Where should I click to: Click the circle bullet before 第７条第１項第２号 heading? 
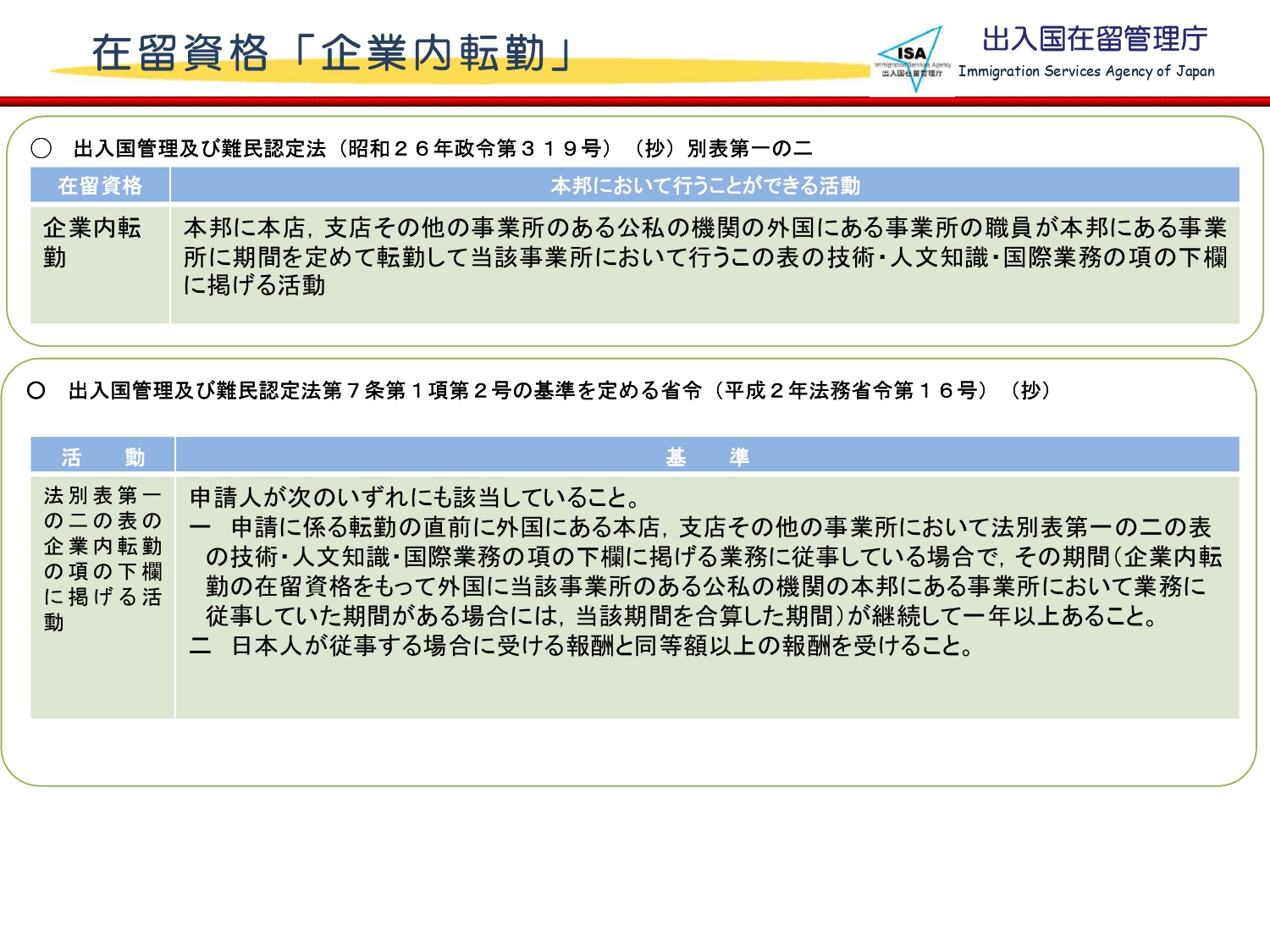[36, 390]
